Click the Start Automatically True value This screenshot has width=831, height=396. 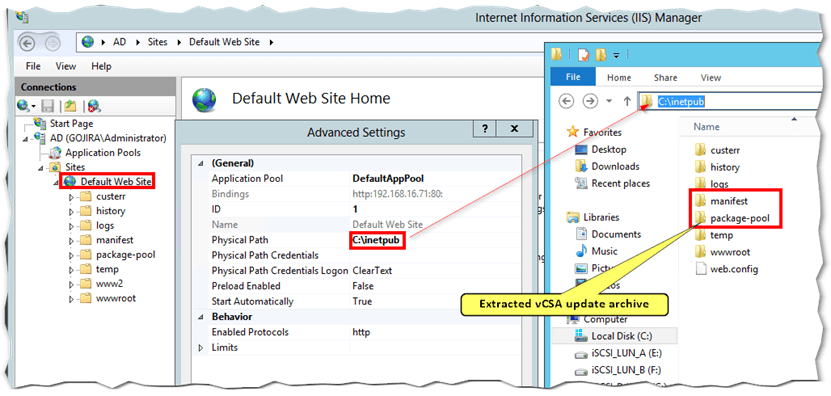click(362, 302)
